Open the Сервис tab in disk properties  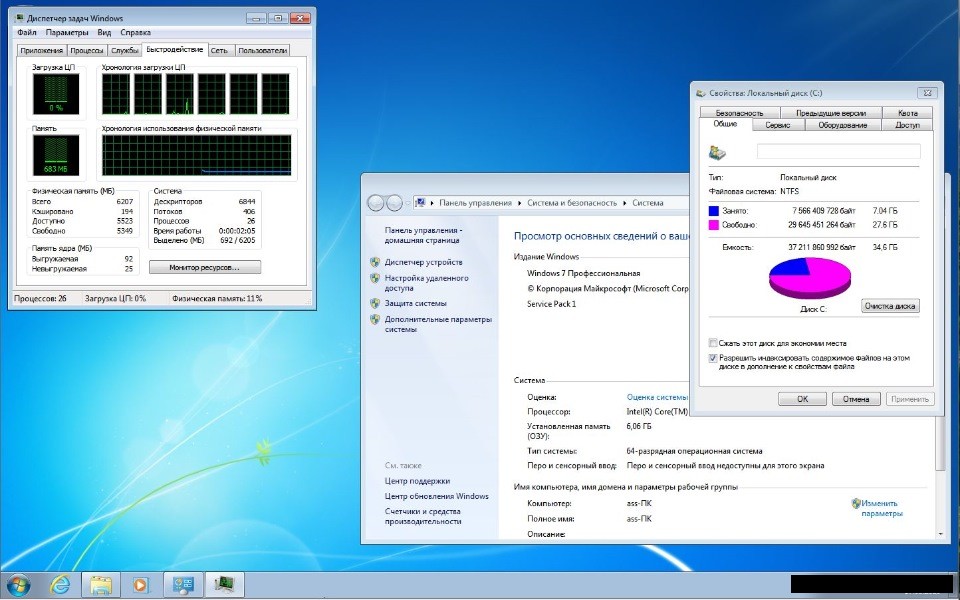[778, 125]
